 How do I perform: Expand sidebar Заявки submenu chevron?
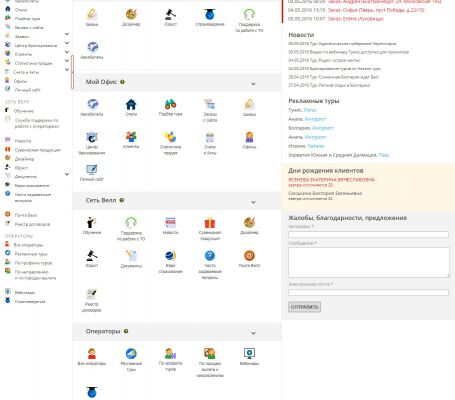coord(67,34)
